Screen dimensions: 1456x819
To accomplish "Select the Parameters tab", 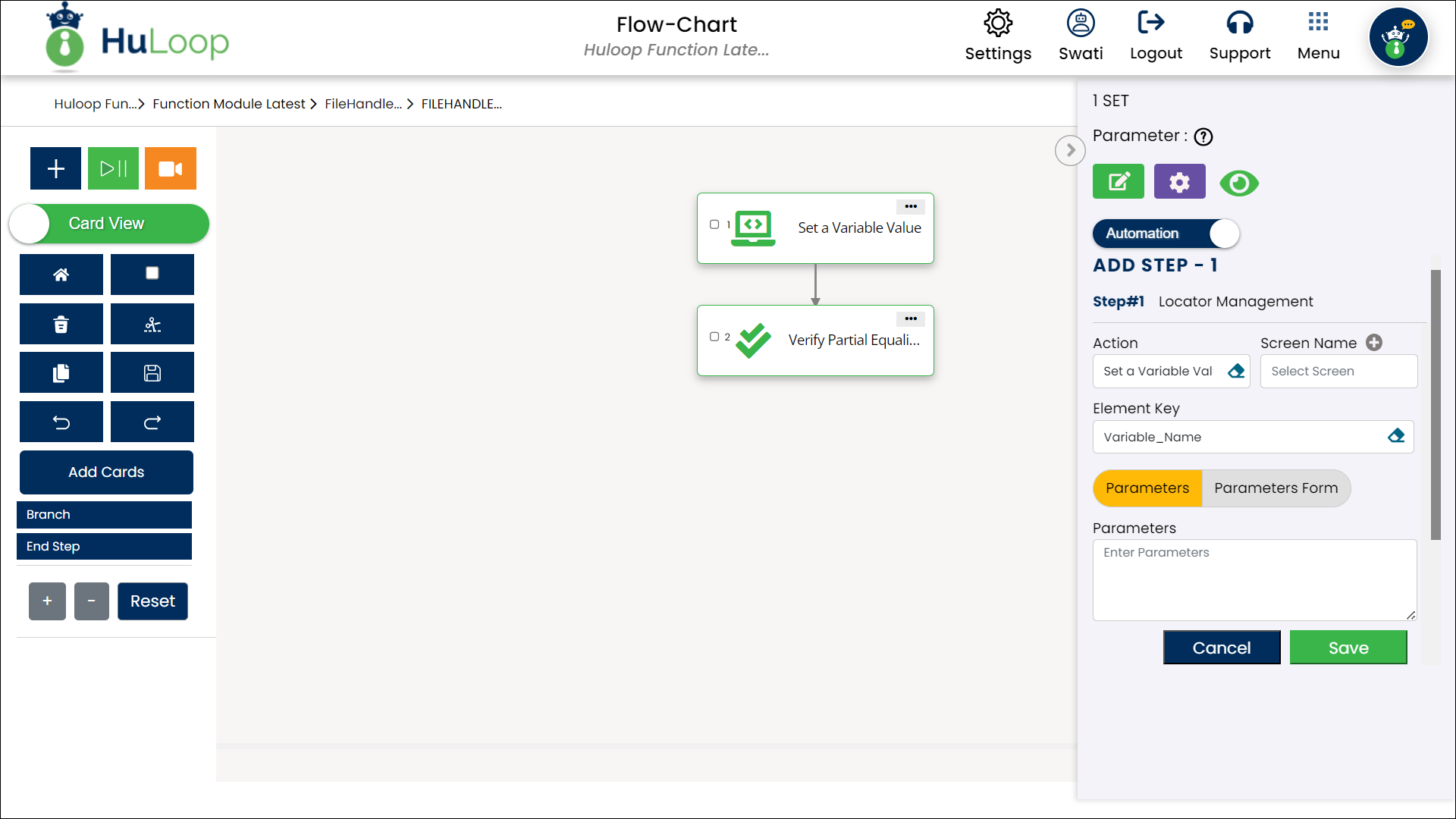I will pyautogui.click(x=1147, y=488).
